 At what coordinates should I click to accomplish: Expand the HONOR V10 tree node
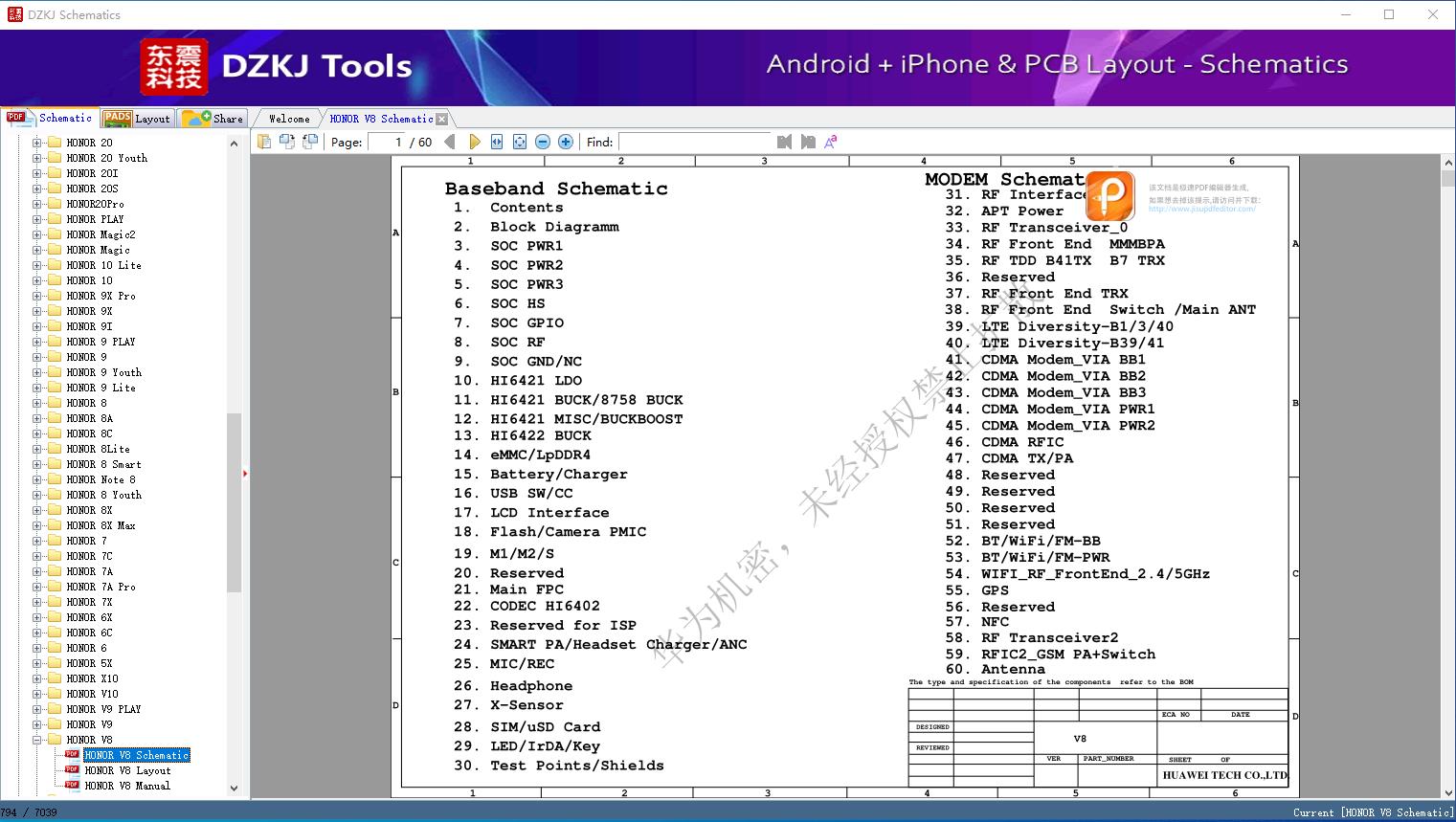[36, 694]
